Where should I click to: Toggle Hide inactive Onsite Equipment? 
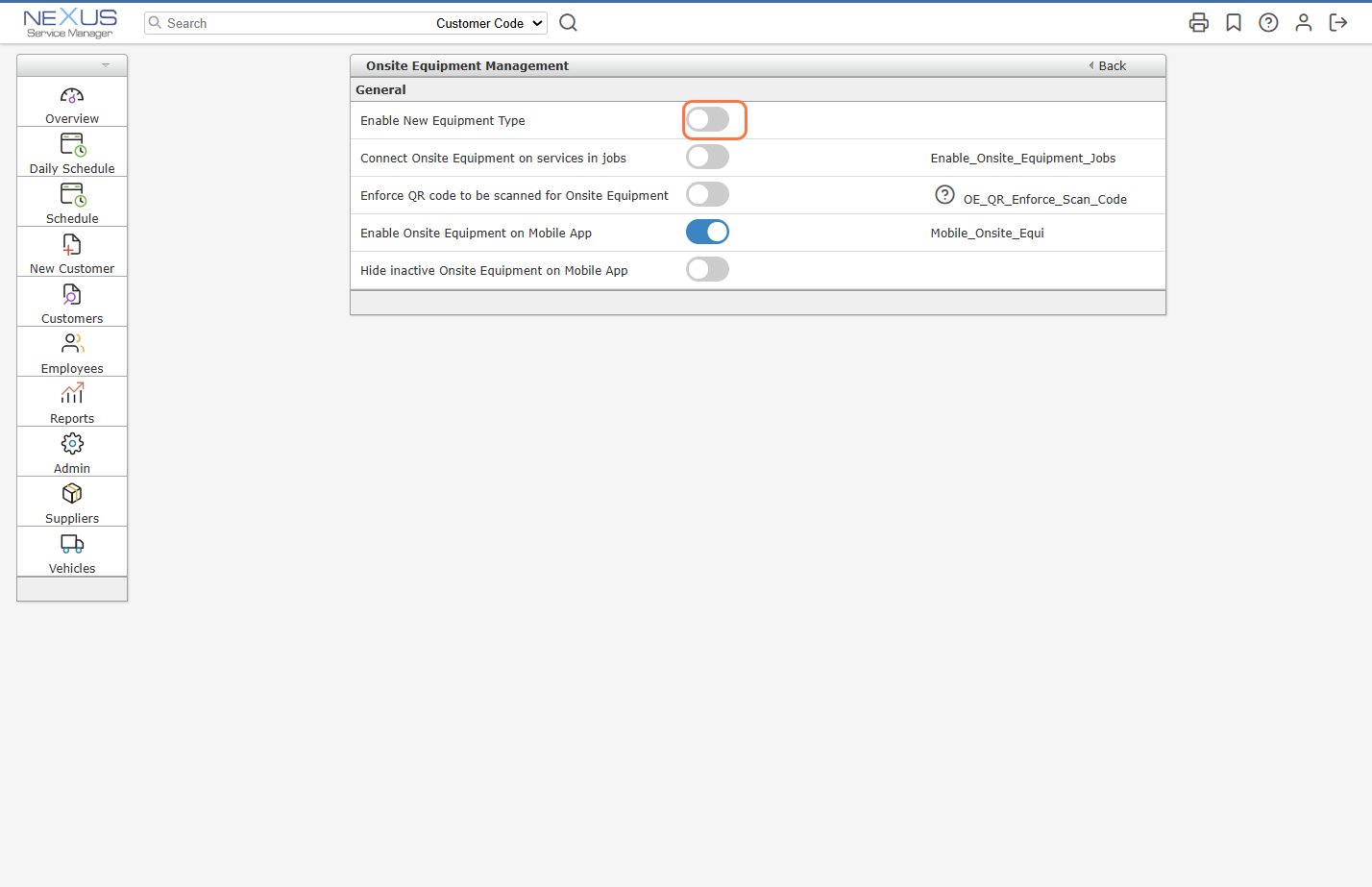[707, 270]
